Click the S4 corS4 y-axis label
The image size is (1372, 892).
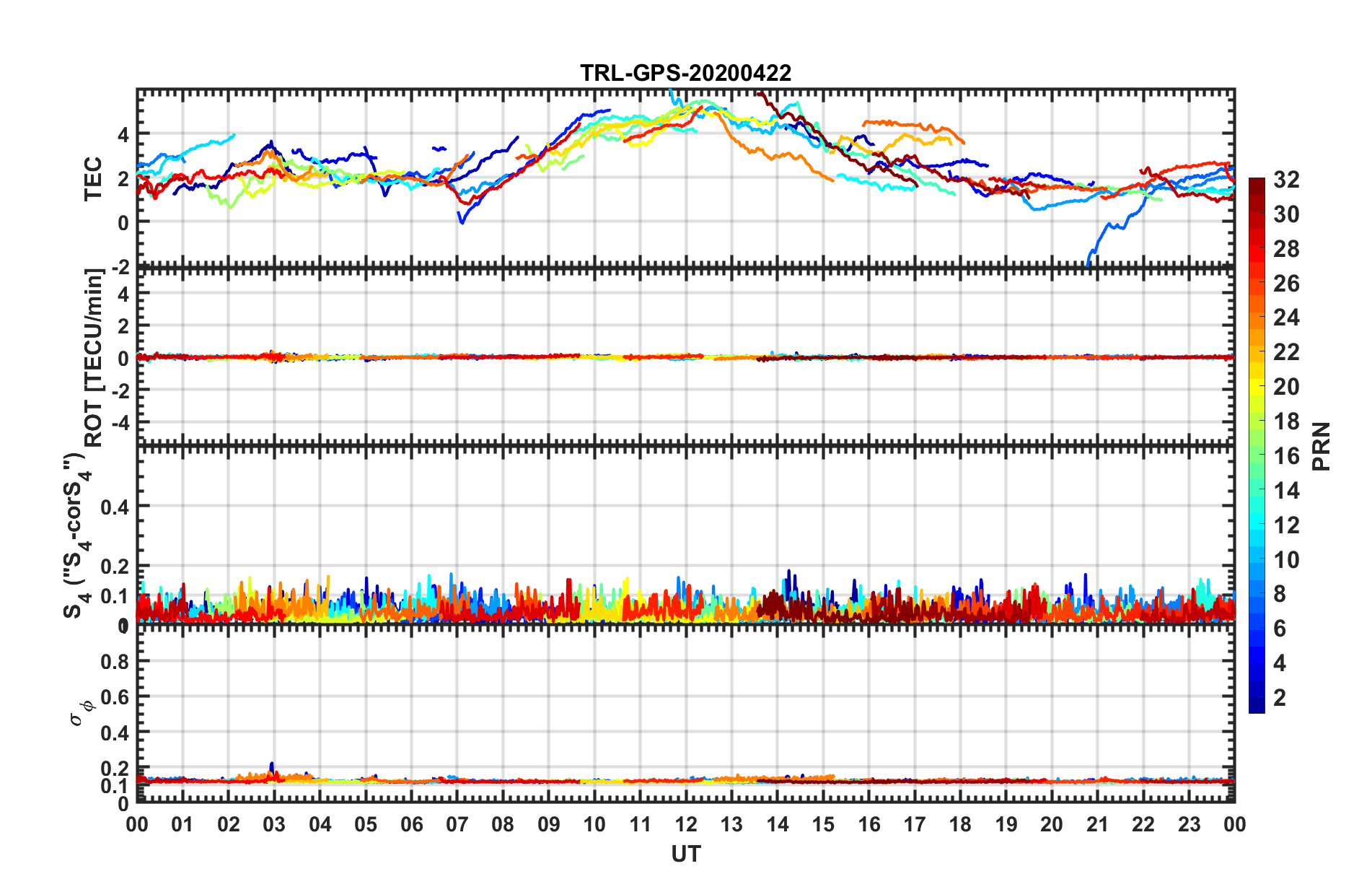click(77, 535)
